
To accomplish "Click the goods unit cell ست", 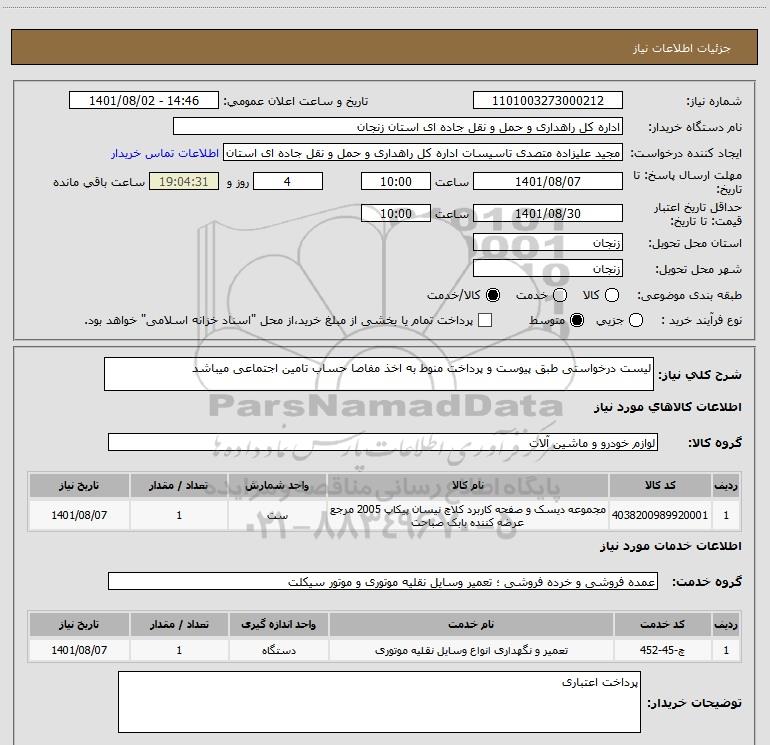I will [x=277, y=515].
